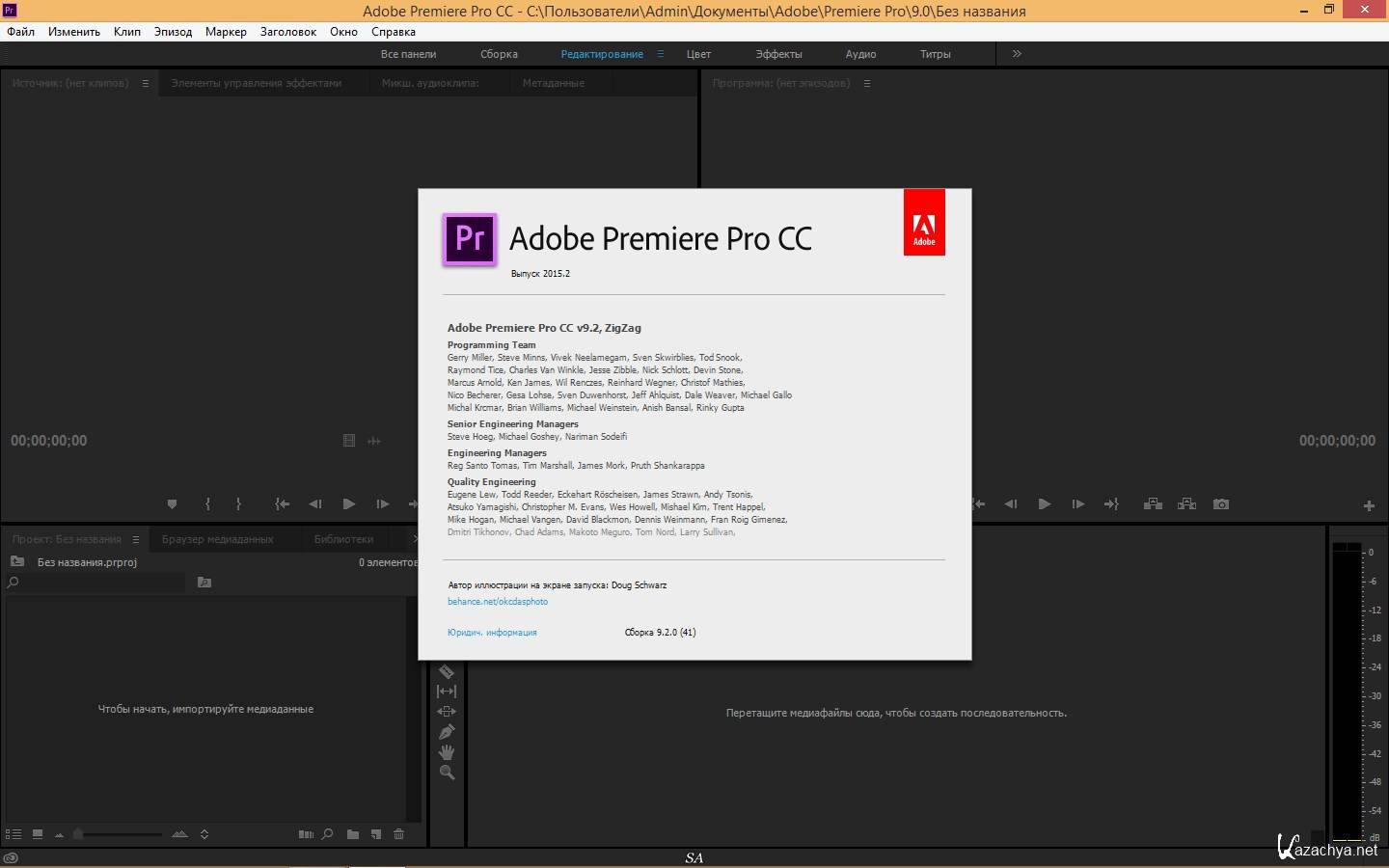
Task: Click the trash icon in Project panel
Action: [x=398, y=834]
